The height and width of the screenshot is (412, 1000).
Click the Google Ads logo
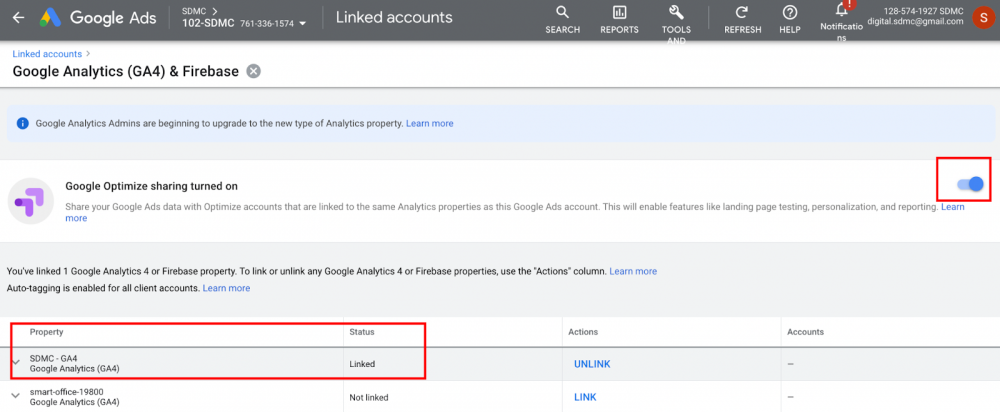click(98, 18)
